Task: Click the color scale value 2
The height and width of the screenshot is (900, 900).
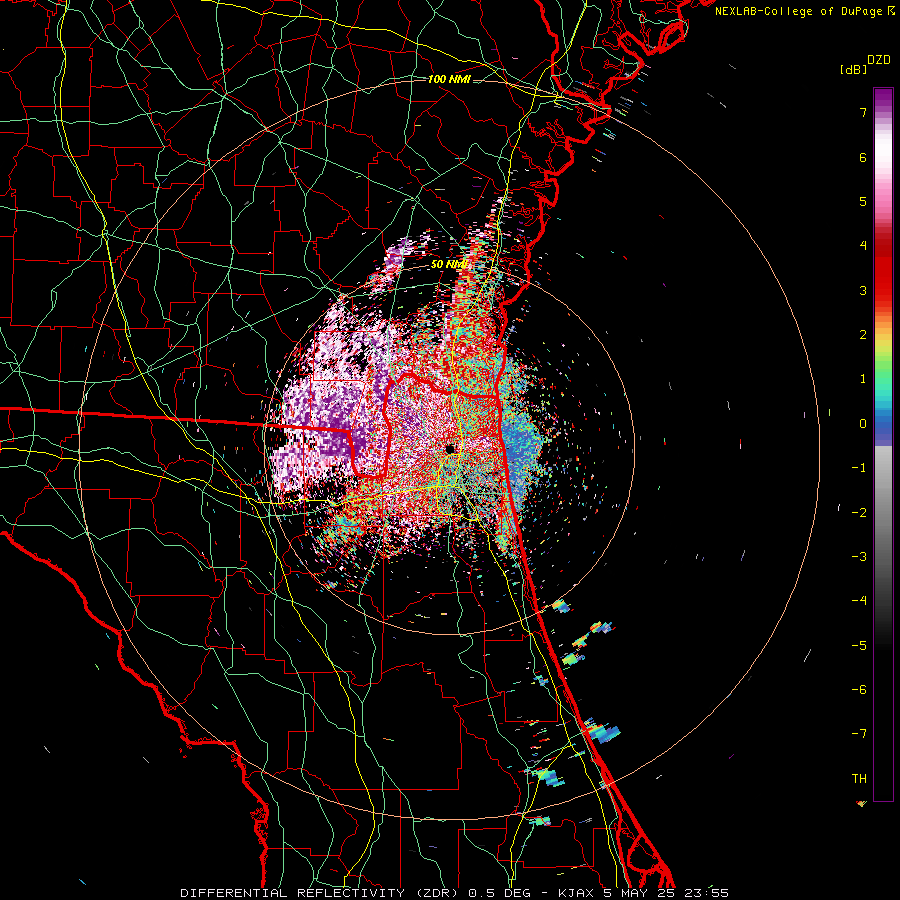Action: click(863, 335)
